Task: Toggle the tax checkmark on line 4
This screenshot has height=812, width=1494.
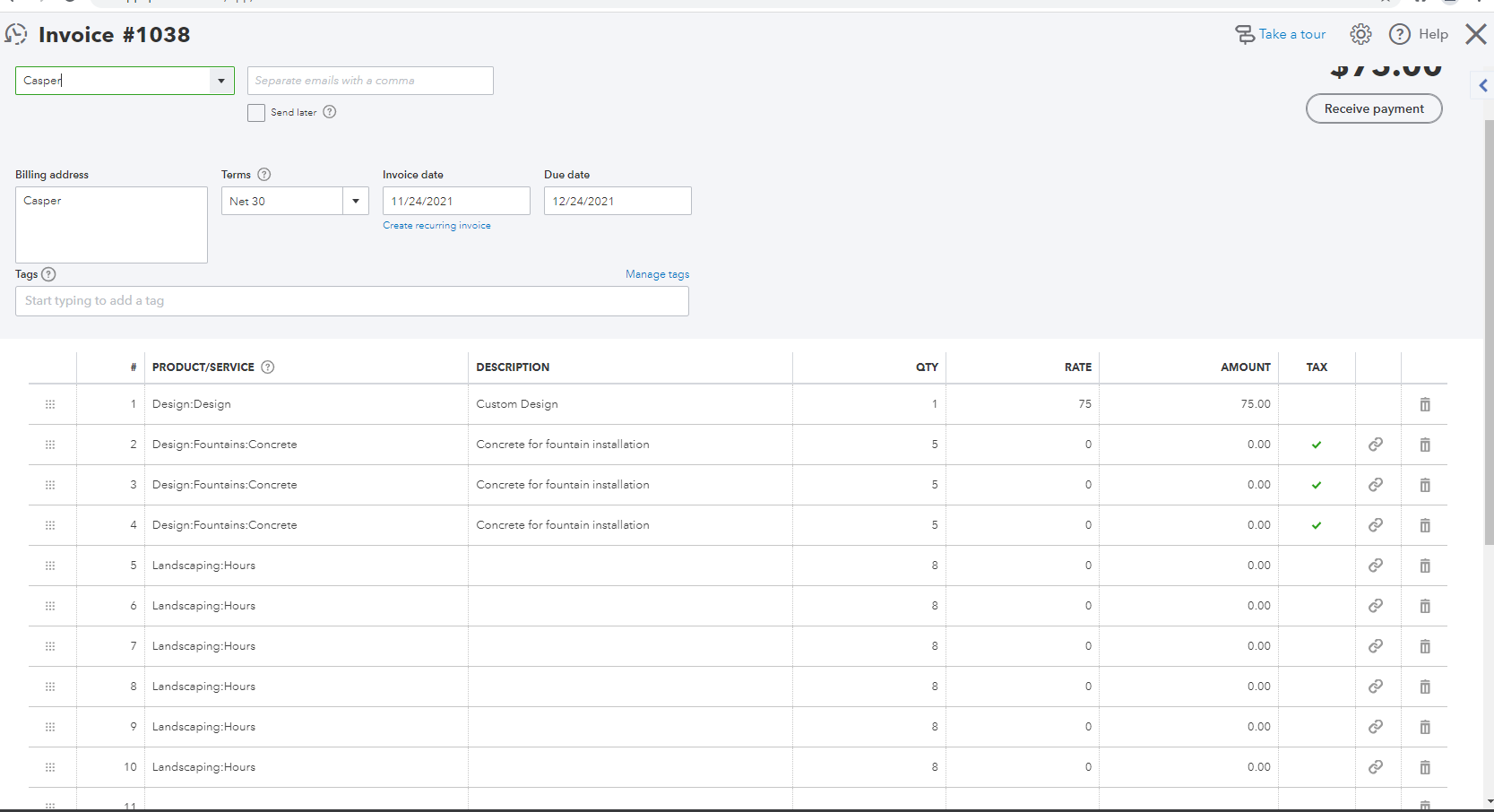Action: (x=1317, y=525)
